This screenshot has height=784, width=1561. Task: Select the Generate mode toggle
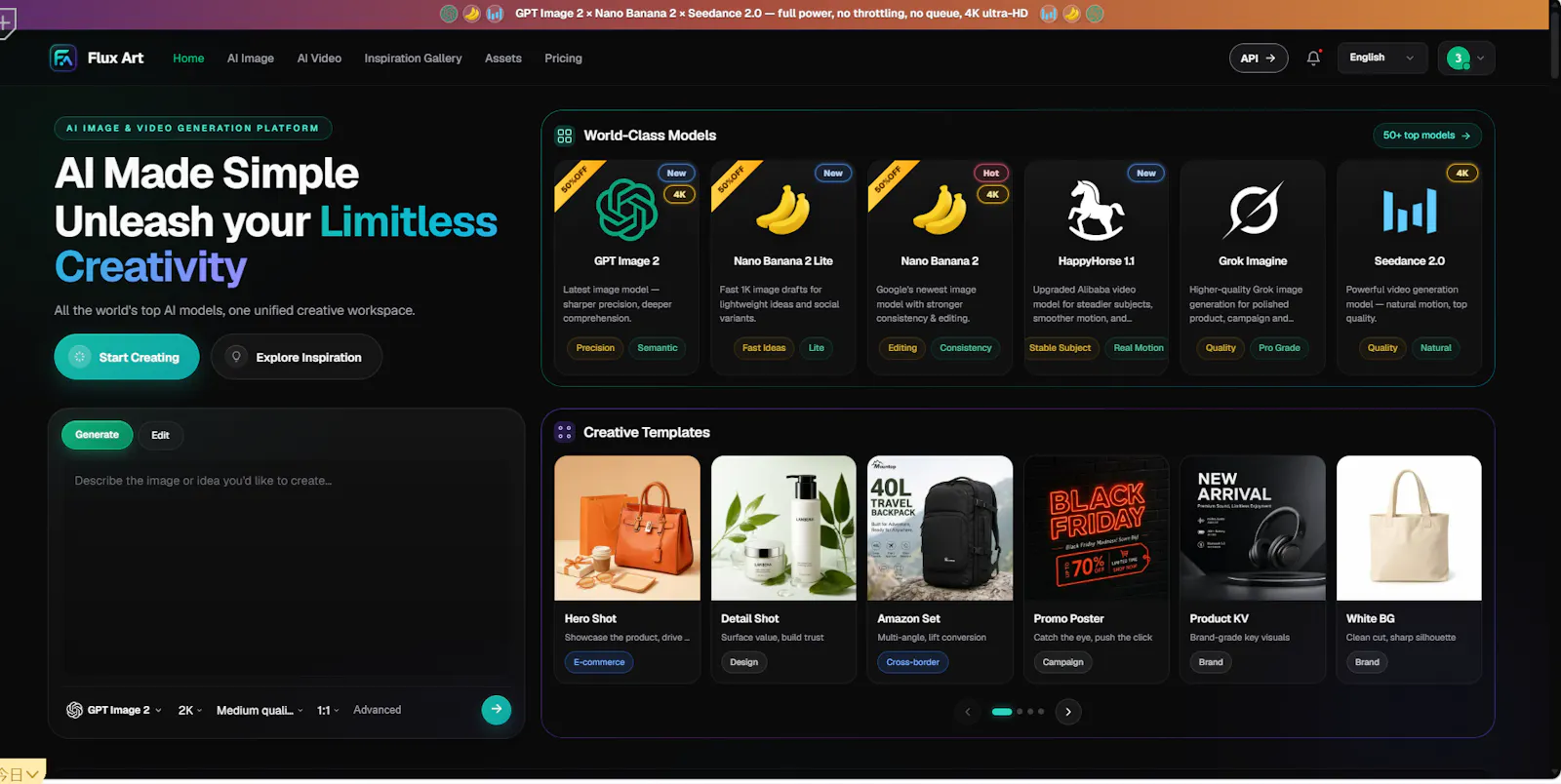point(97,435)
